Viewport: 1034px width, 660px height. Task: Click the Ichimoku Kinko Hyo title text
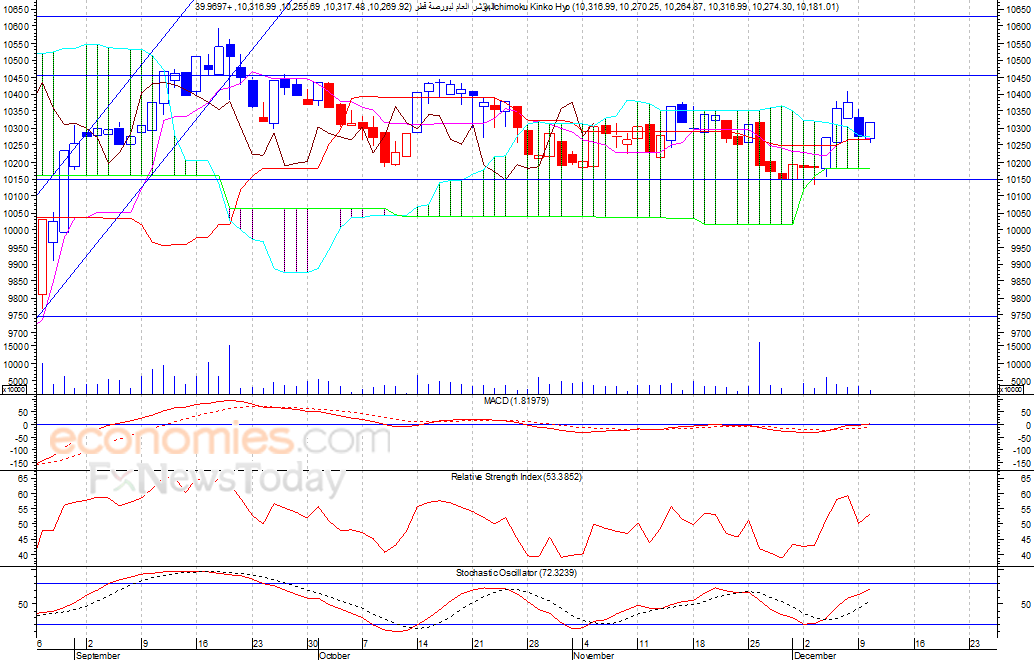[x=528, y=7]
